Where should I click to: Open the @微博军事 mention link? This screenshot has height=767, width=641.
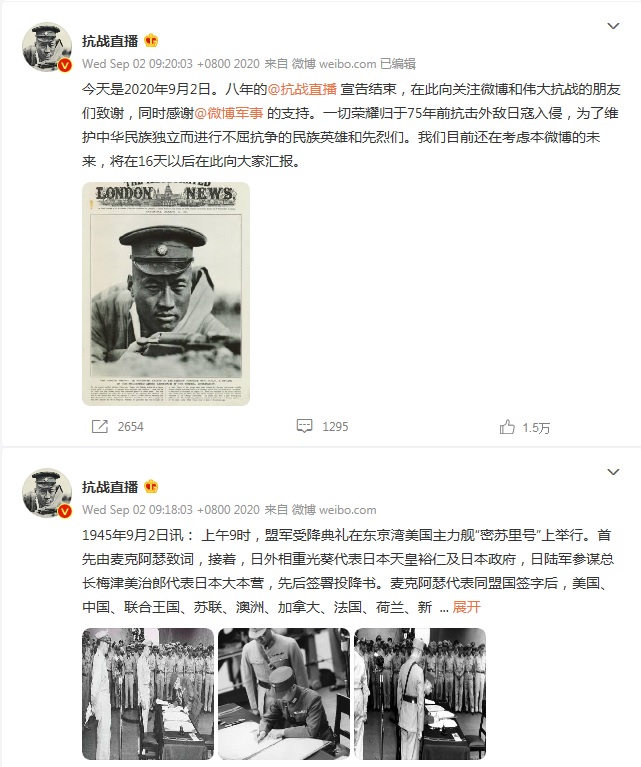click(x=229, y=113)
